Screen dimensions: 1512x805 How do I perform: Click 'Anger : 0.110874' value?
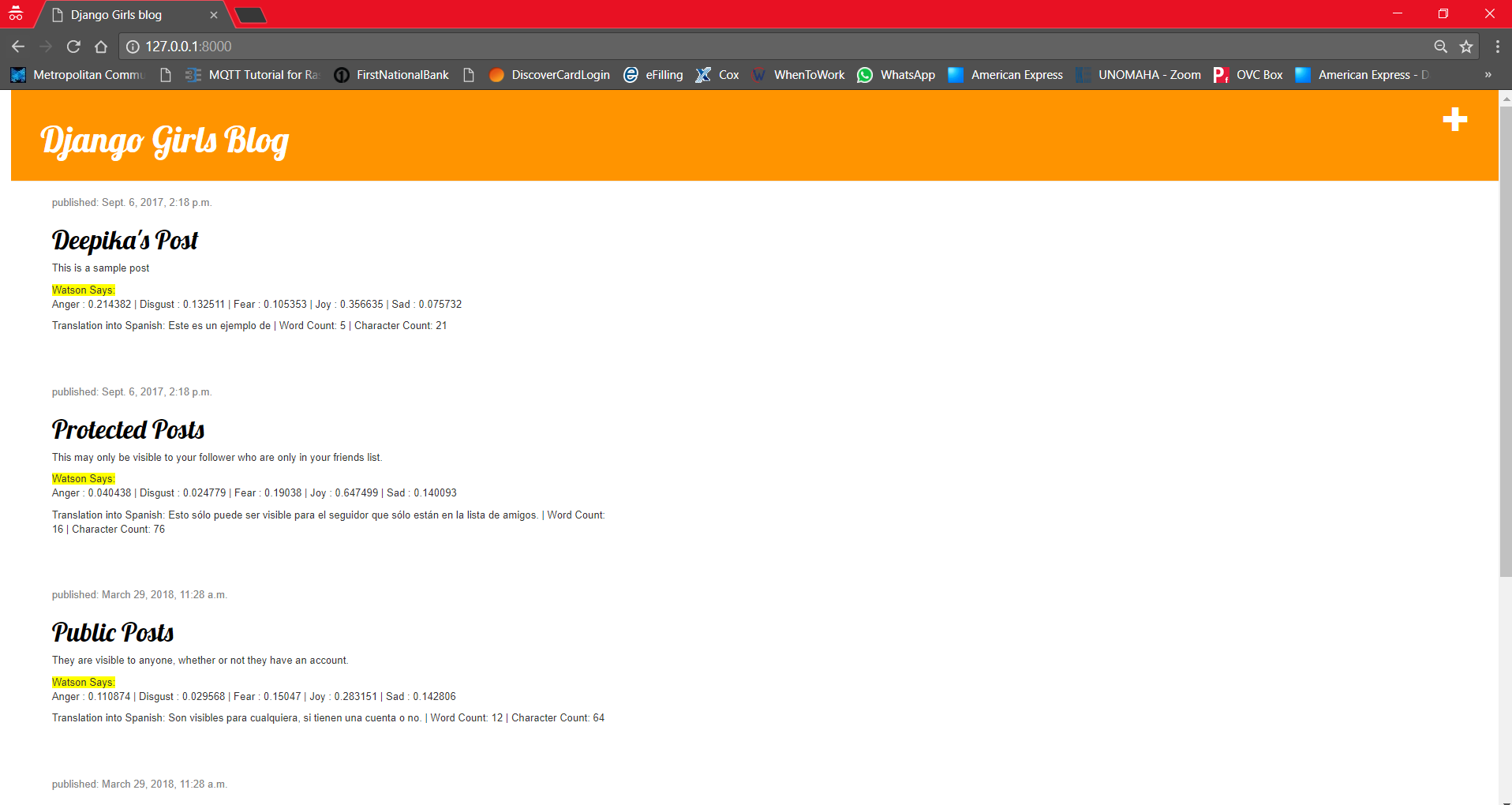[91, 697]
